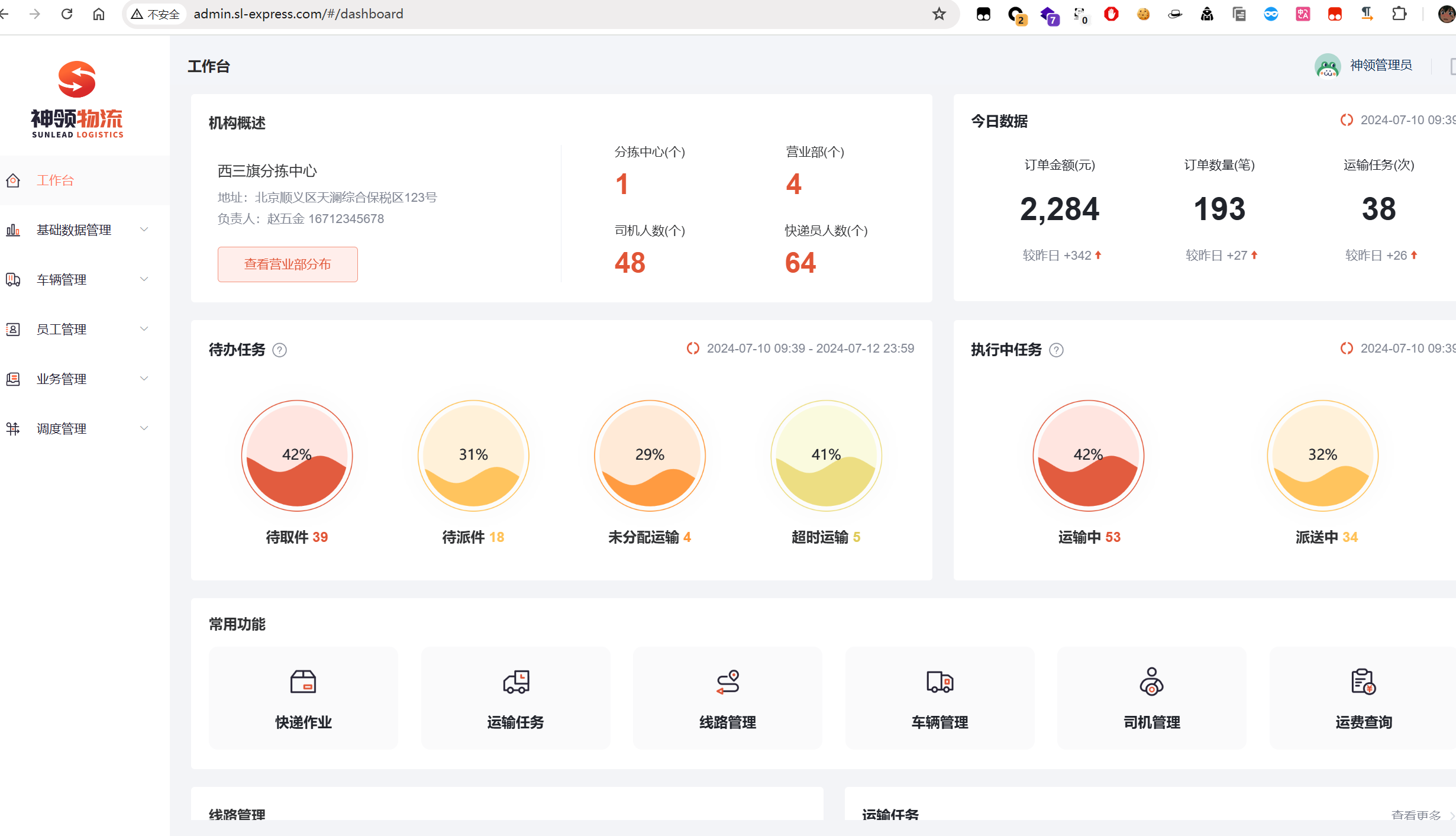
Task: Click 待派件 31% liquid gauge
Action: tap(473, 456)
